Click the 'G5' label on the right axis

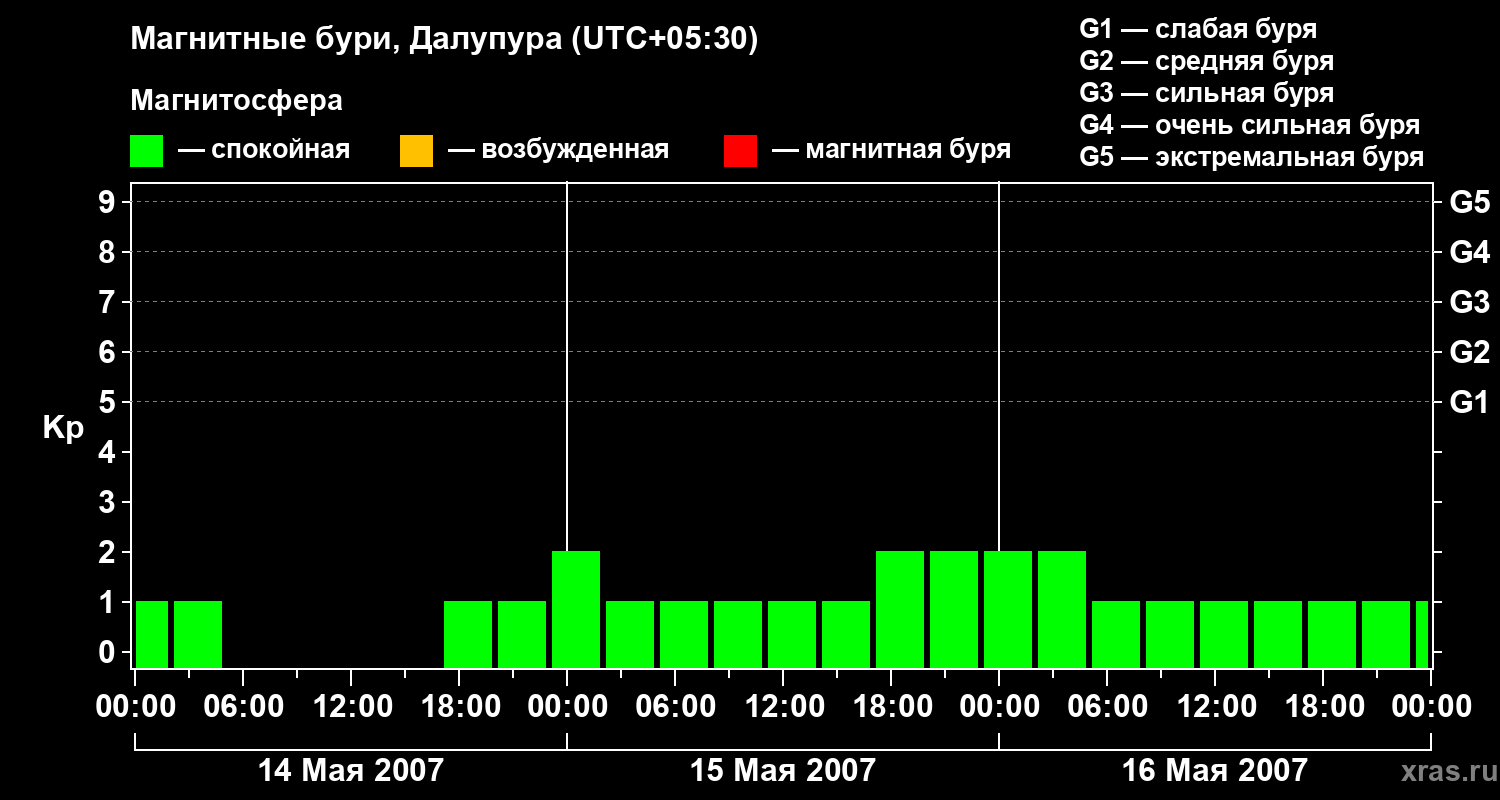pos(1470,202)
